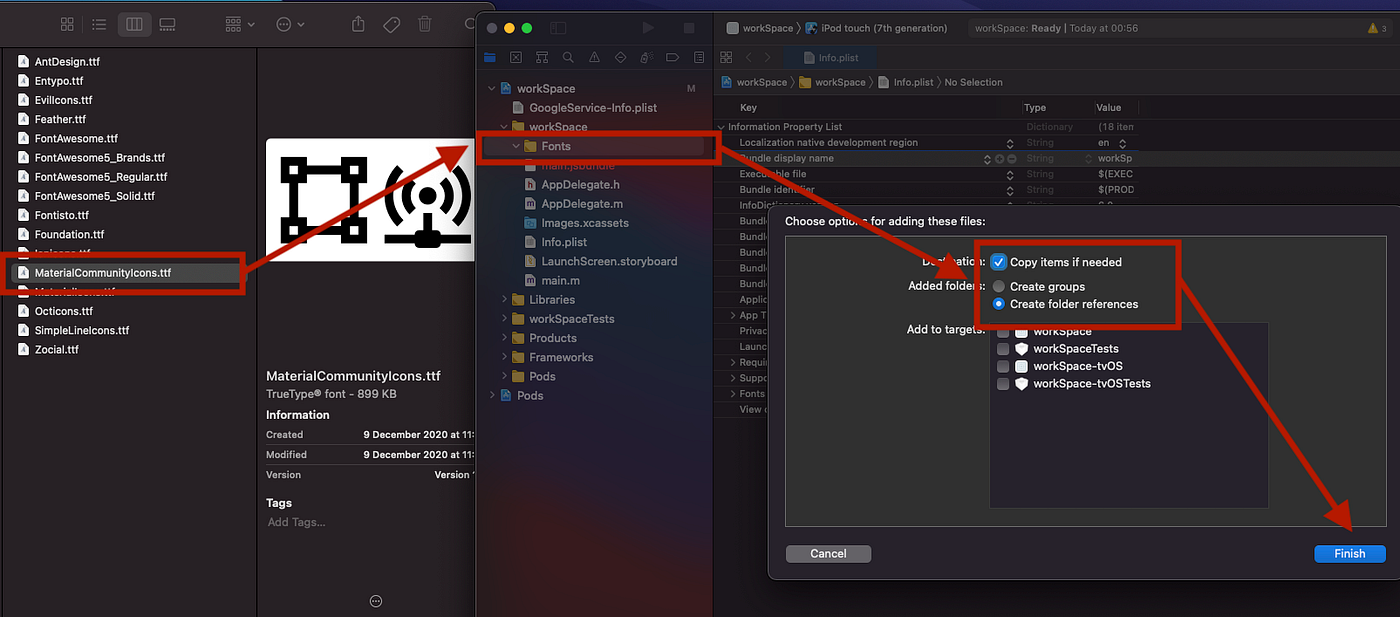Click workSpace in the breadcrumb path
The image size is (1400, 617).
pos(761,82)
